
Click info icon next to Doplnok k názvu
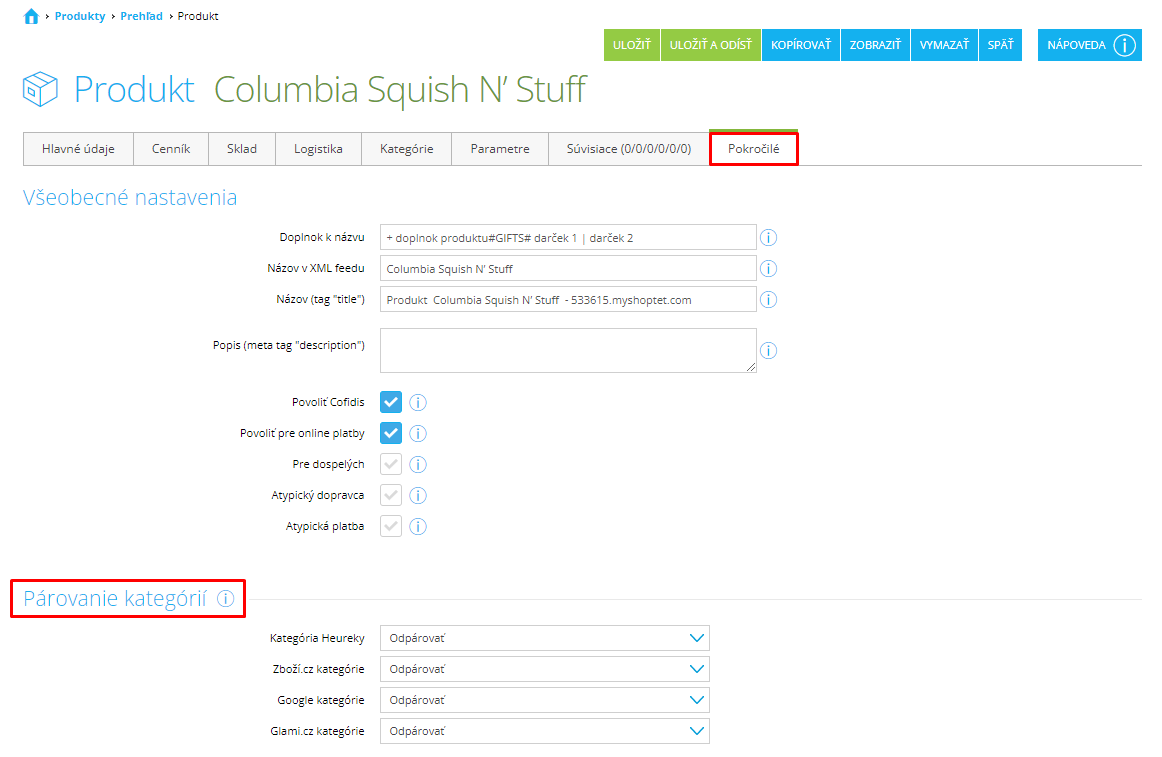click(x=768, y=238)
